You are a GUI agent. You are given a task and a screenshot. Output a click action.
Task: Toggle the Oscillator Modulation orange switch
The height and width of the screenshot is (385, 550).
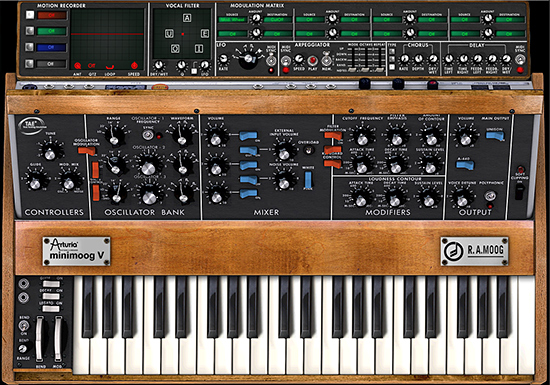point(86,151)
